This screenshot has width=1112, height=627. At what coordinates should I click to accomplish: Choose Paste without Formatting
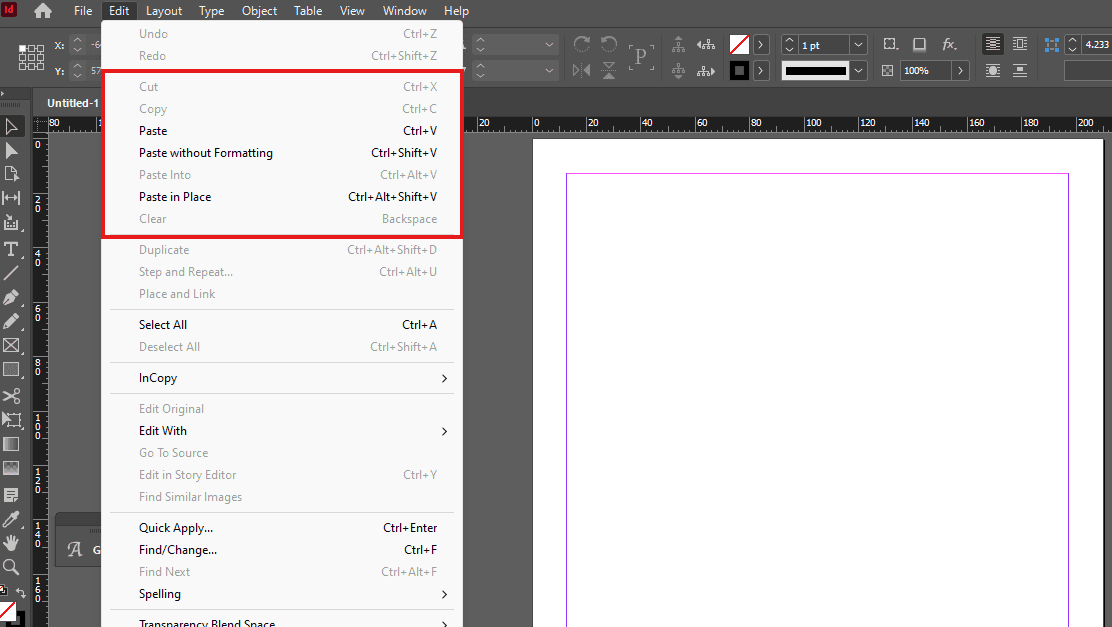[205, 153]
